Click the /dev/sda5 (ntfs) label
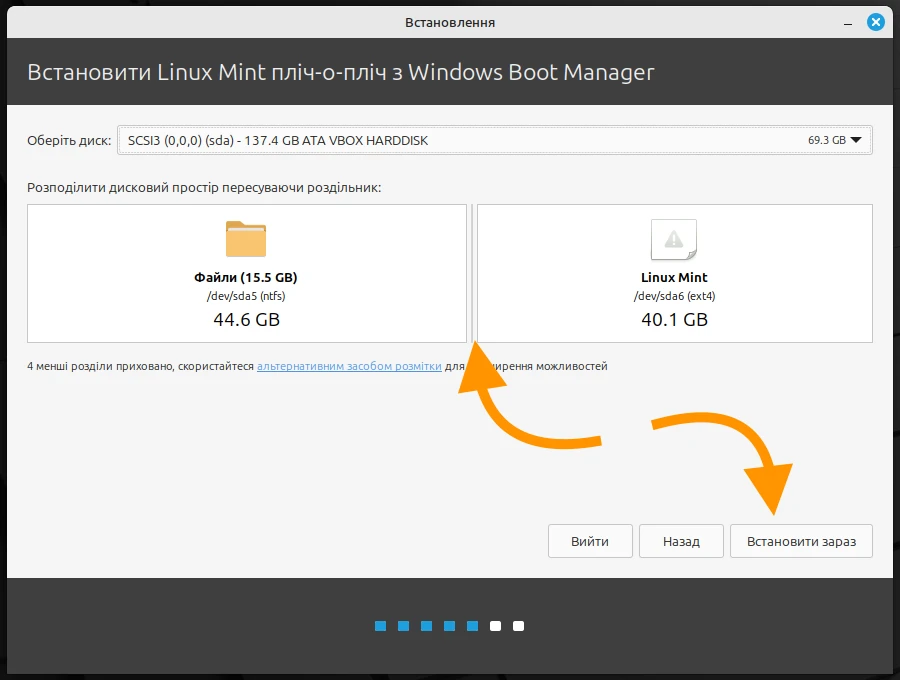 point(246,296)
